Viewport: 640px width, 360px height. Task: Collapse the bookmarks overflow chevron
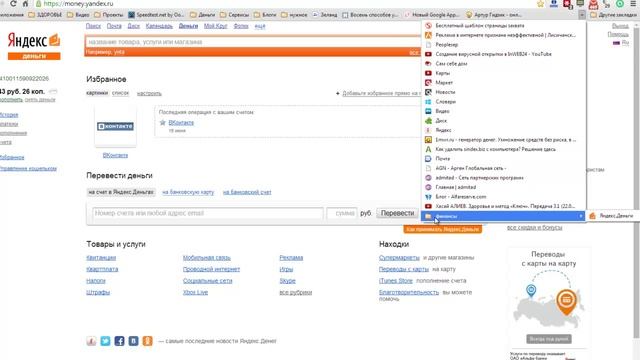pyautogui.click(x=582, y=15)
